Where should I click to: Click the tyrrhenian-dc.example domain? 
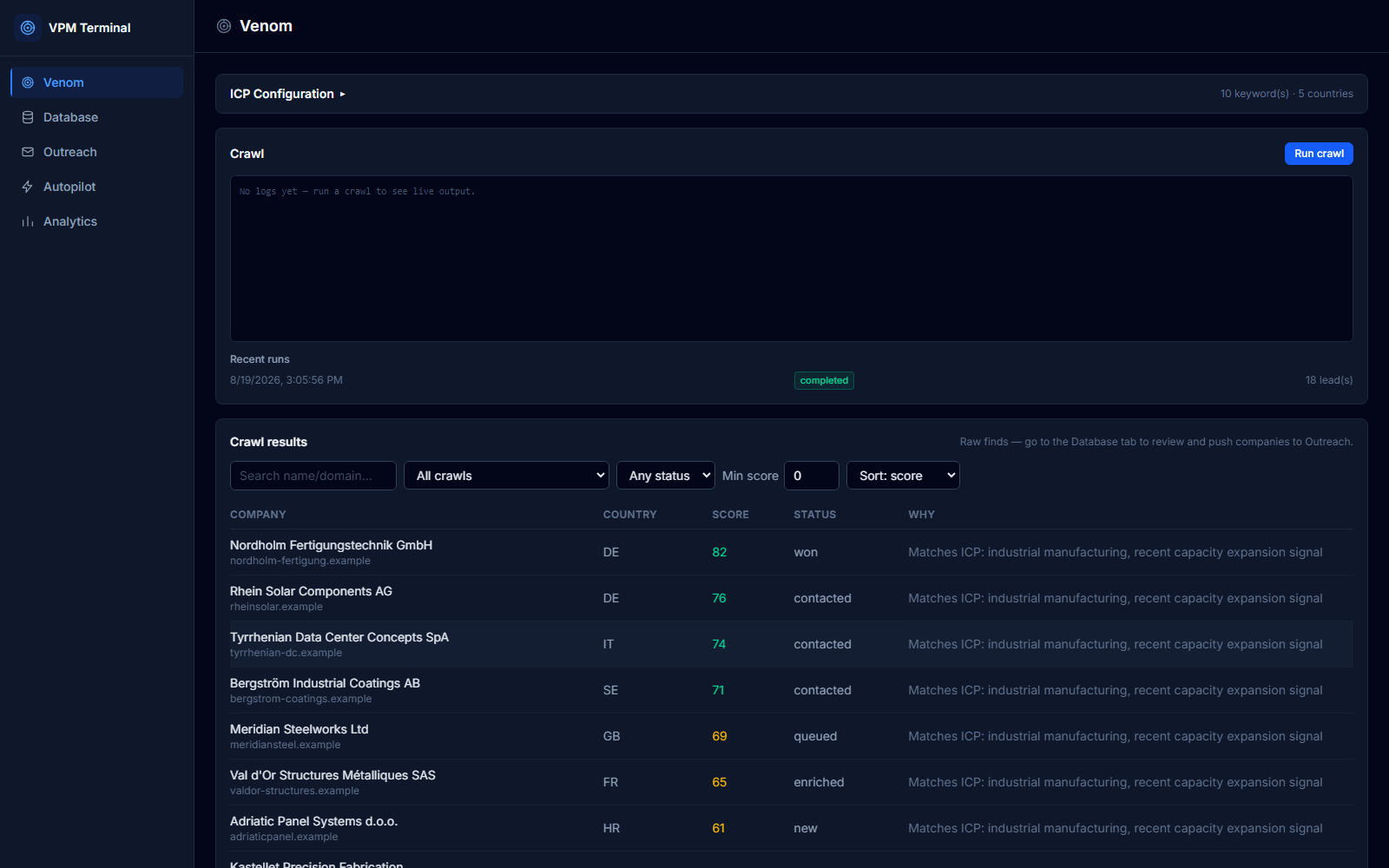pos(286,653)
